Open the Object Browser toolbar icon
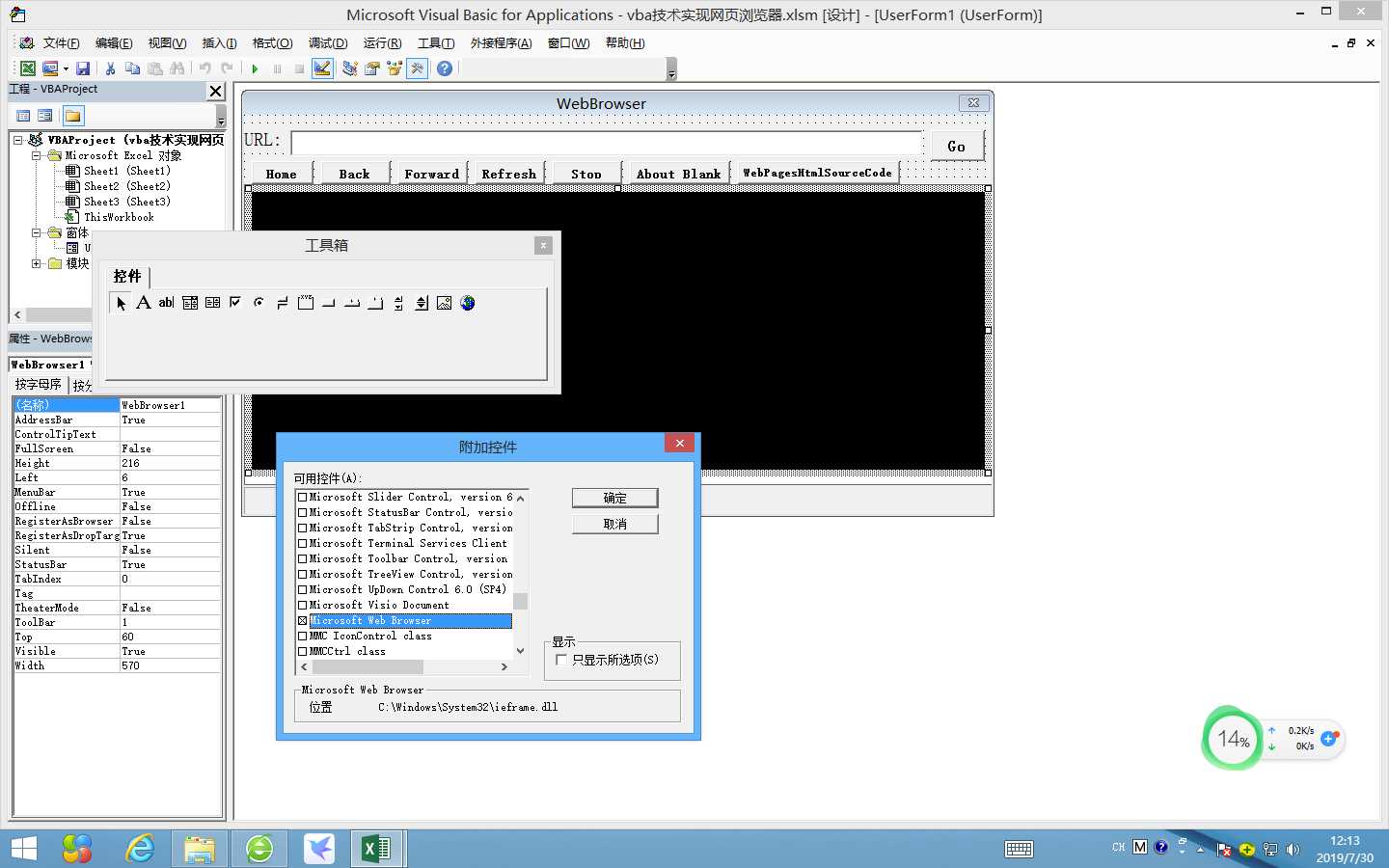This screenshot has width=1389, height=868. (x=394, y=68)
